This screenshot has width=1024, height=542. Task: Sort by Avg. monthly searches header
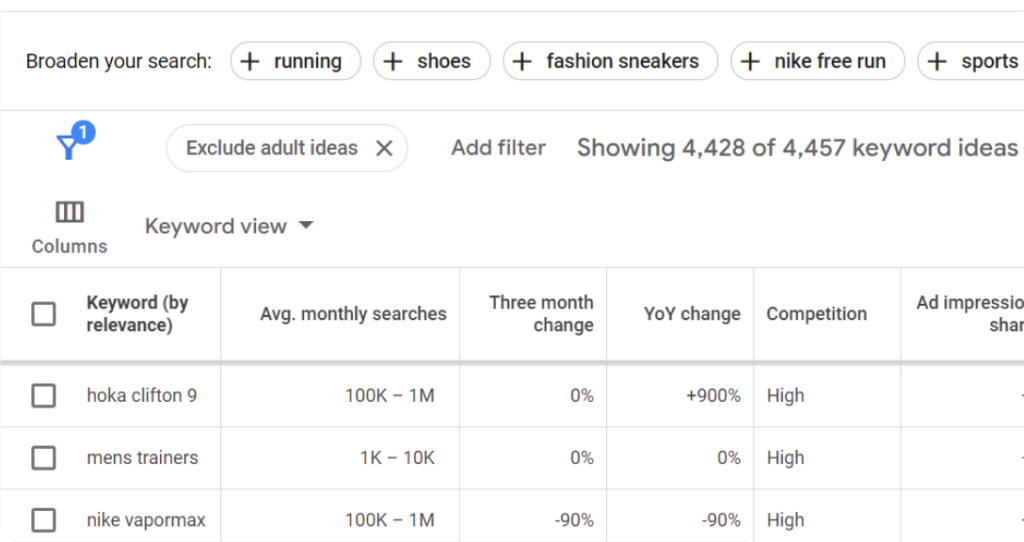353,314
